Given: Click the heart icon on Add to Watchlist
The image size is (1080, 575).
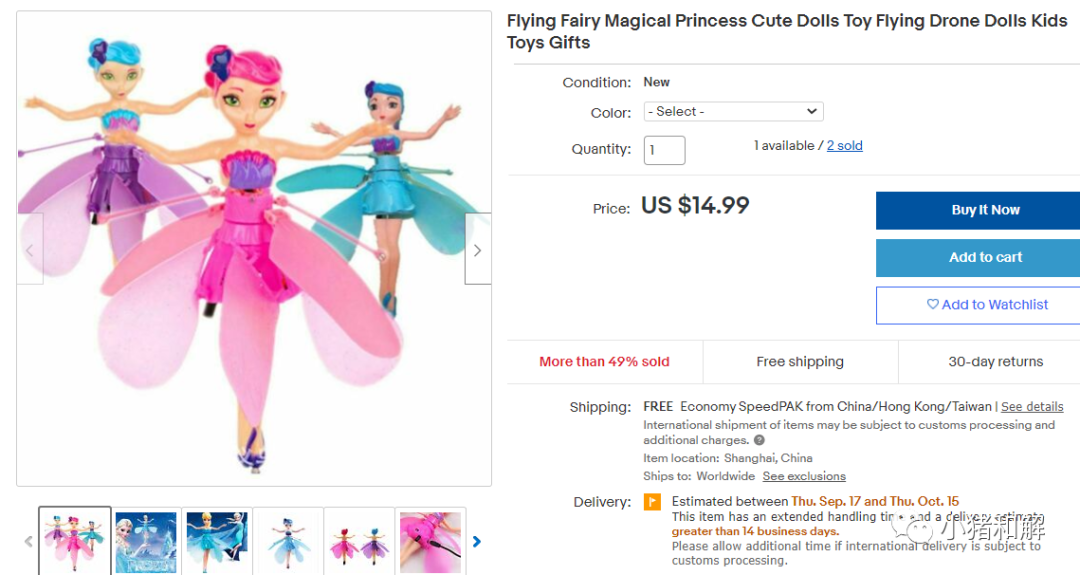Looking at the screenshot, I should 932,305.
